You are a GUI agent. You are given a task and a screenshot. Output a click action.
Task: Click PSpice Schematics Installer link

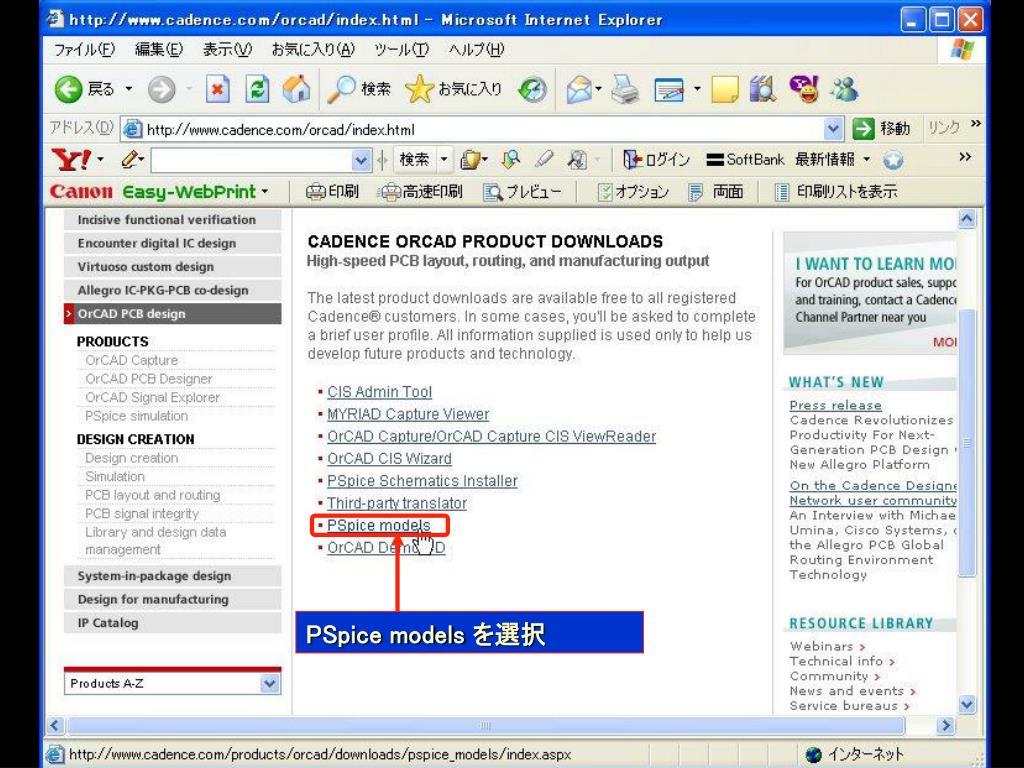click(423, 481)
